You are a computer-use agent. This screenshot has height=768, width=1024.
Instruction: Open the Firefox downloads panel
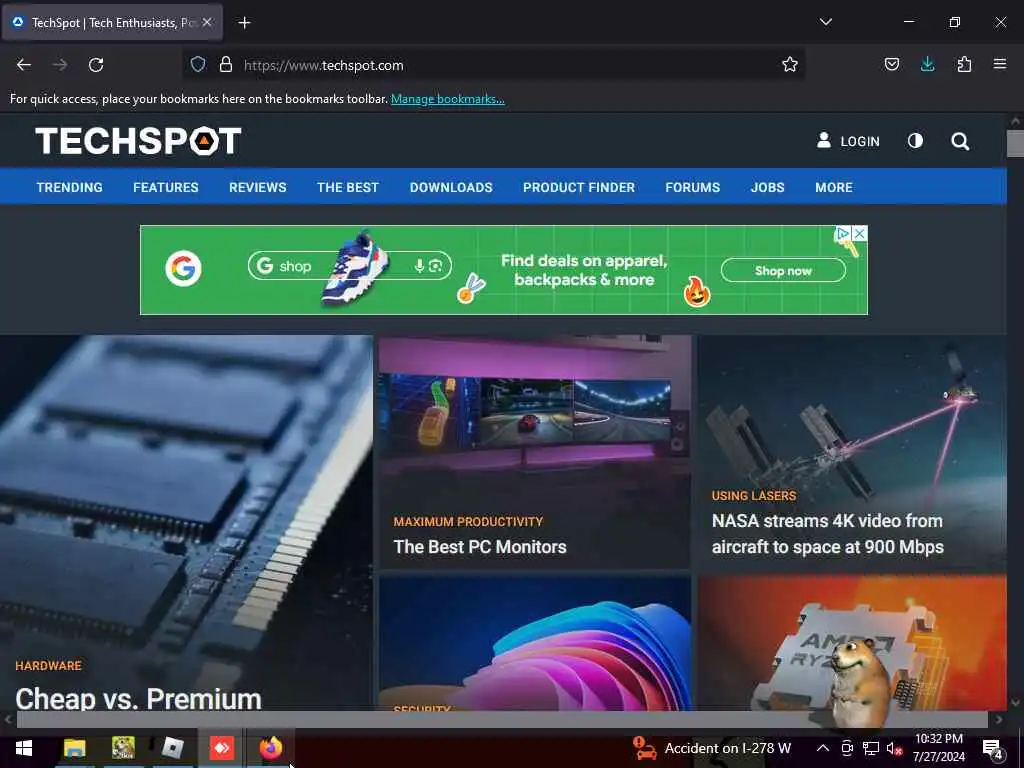pyautogui.click(x=927, y=64)
